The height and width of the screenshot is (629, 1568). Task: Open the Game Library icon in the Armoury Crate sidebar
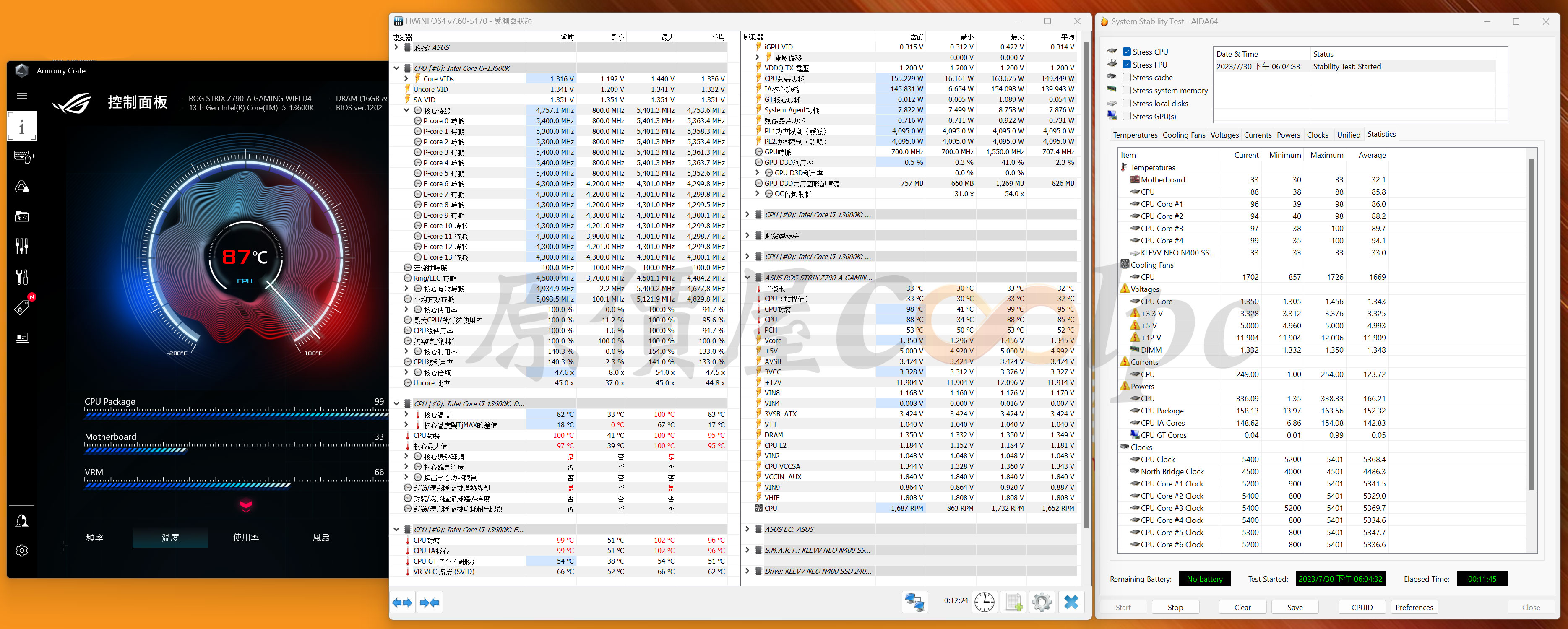[x=22, y=216]
